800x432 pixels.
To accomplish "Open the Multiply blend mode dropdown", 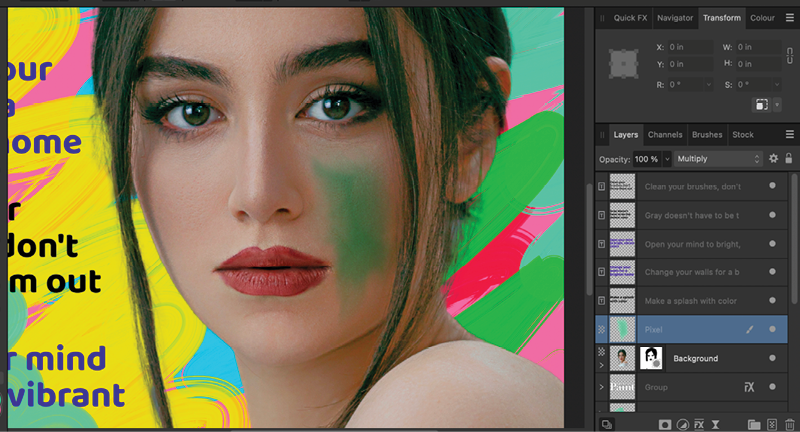I will coord(716,159).
